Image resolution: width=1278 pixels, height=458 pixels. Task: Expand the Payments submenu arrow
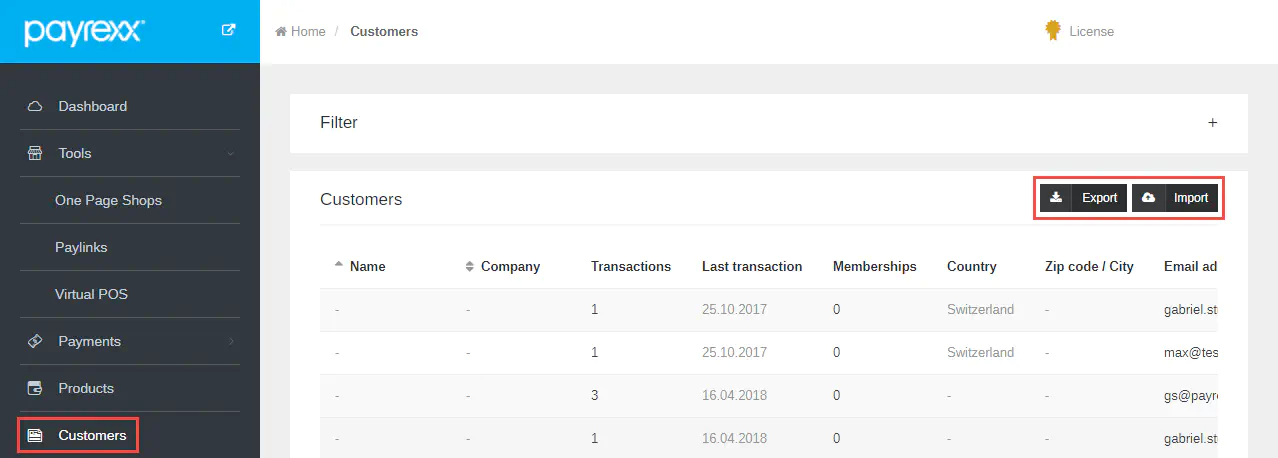(x=231, y=341)
